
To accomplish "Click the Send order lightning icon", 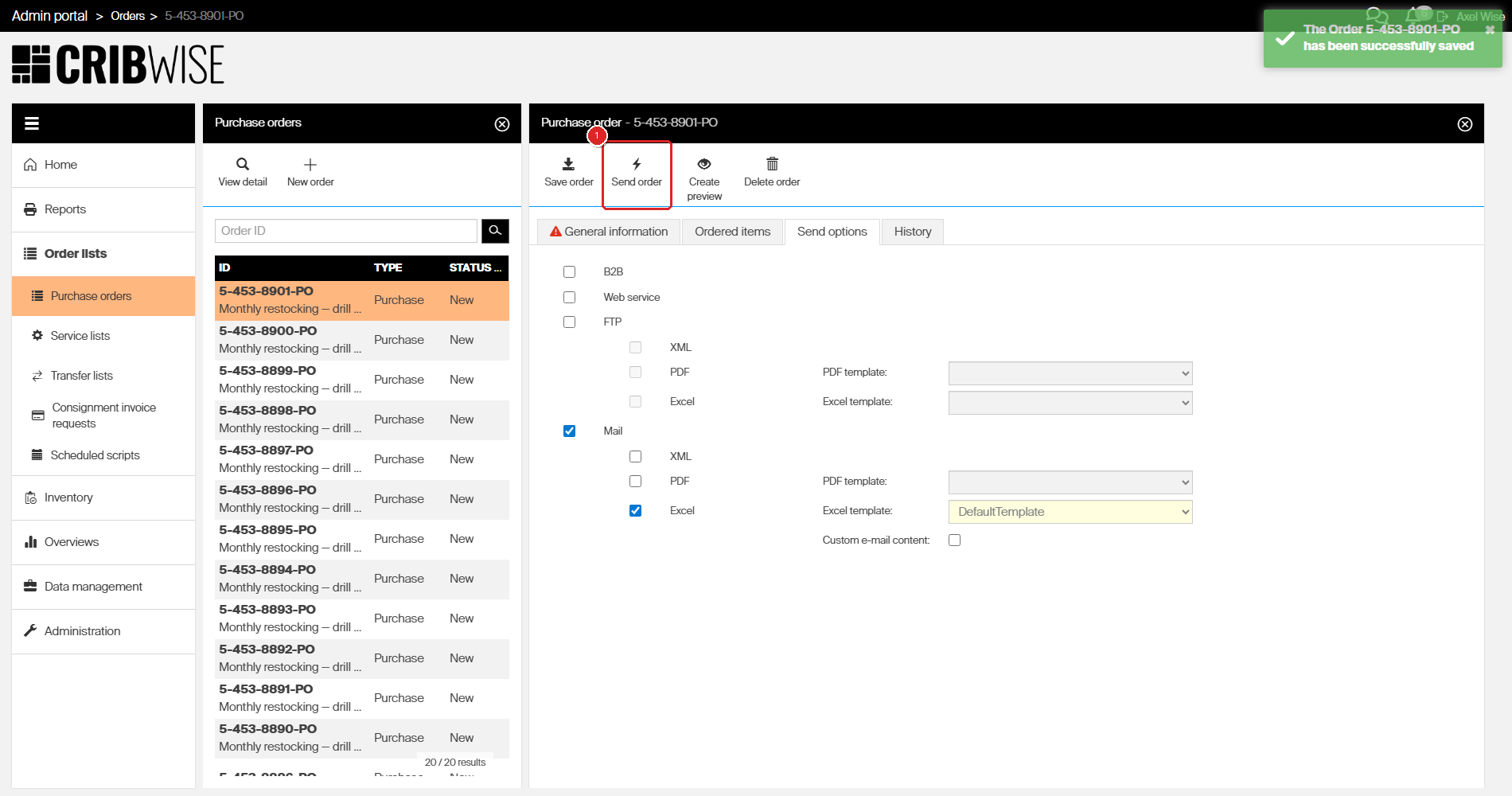I will (637, 164).
